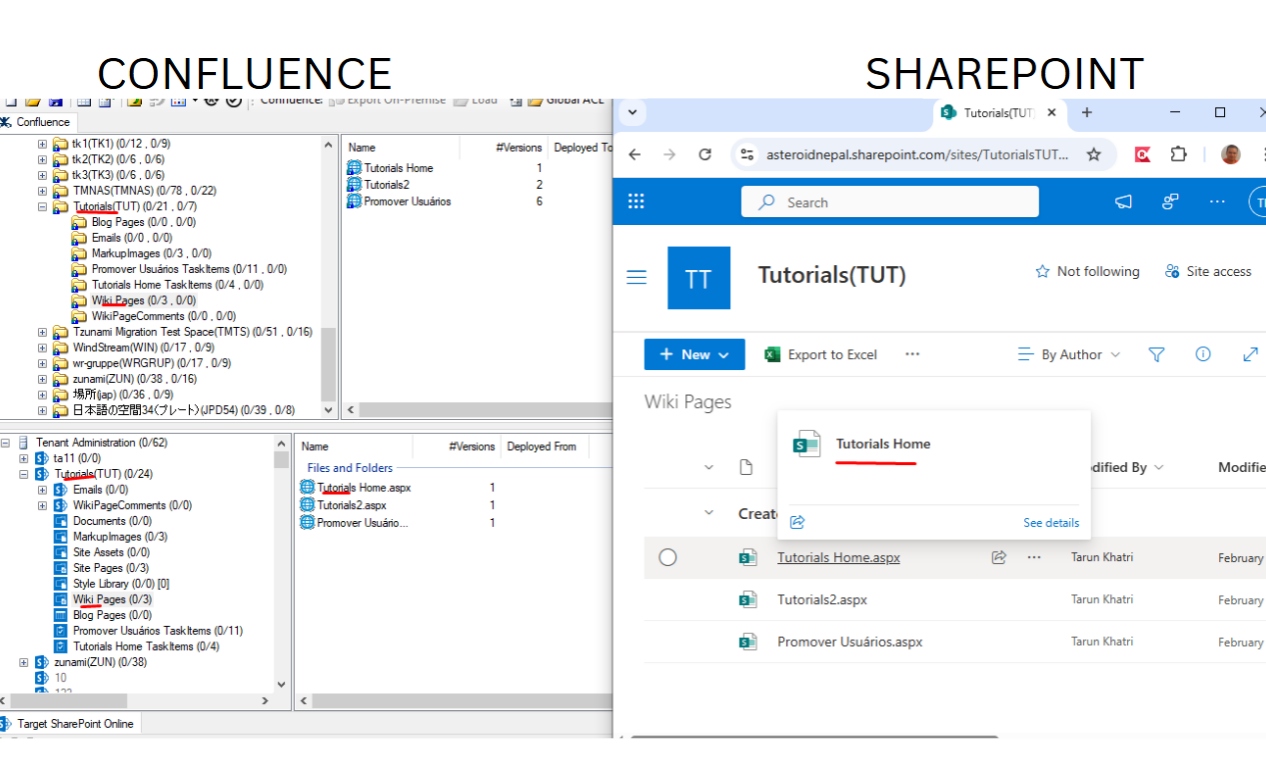The height and width of the screenshot is (770, 1266).
Task: Sort by Deployed From column in target list
Action: (541, 447)
